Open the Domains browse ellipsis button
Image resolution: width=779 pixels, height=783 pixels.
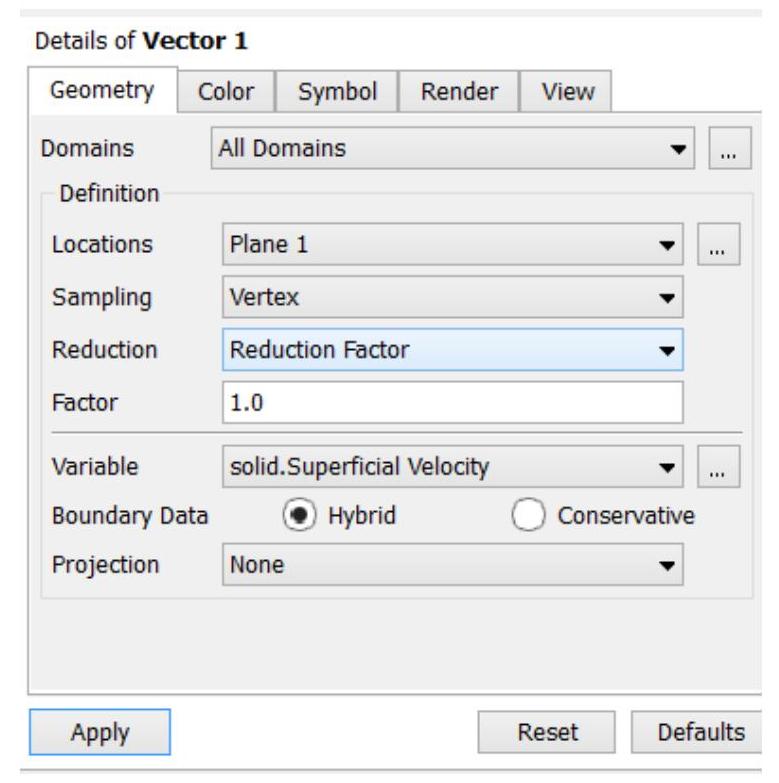[x=730, y=148]
